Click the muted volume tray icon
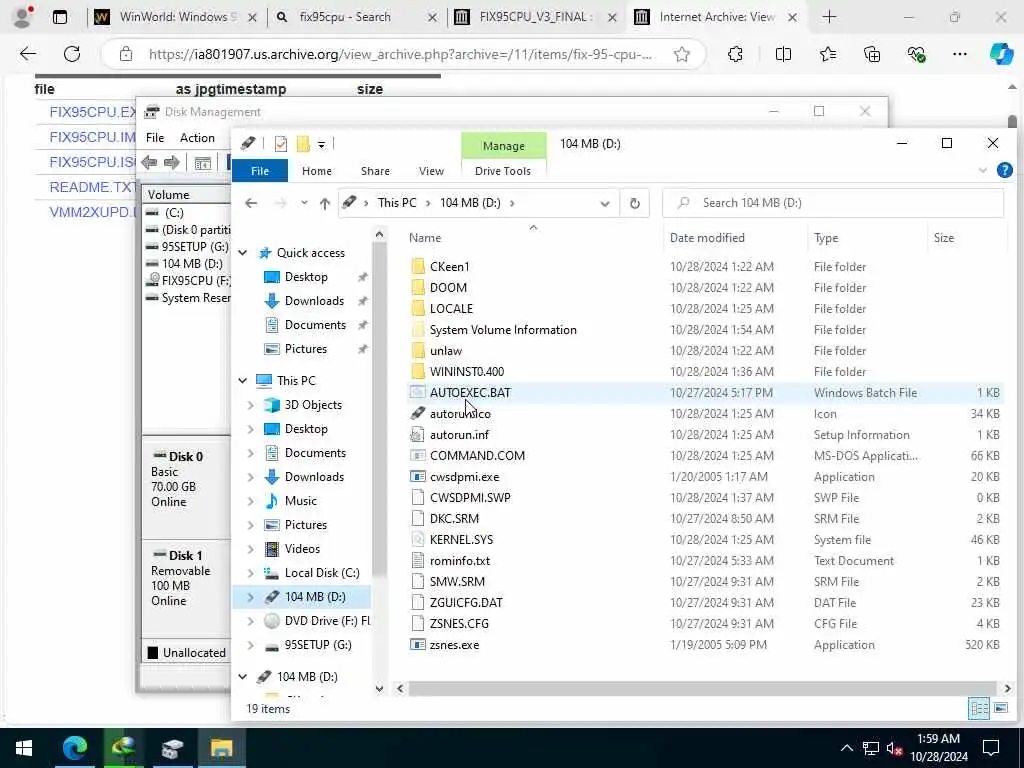Screen dimensions: 1024x768 point(894,748)
